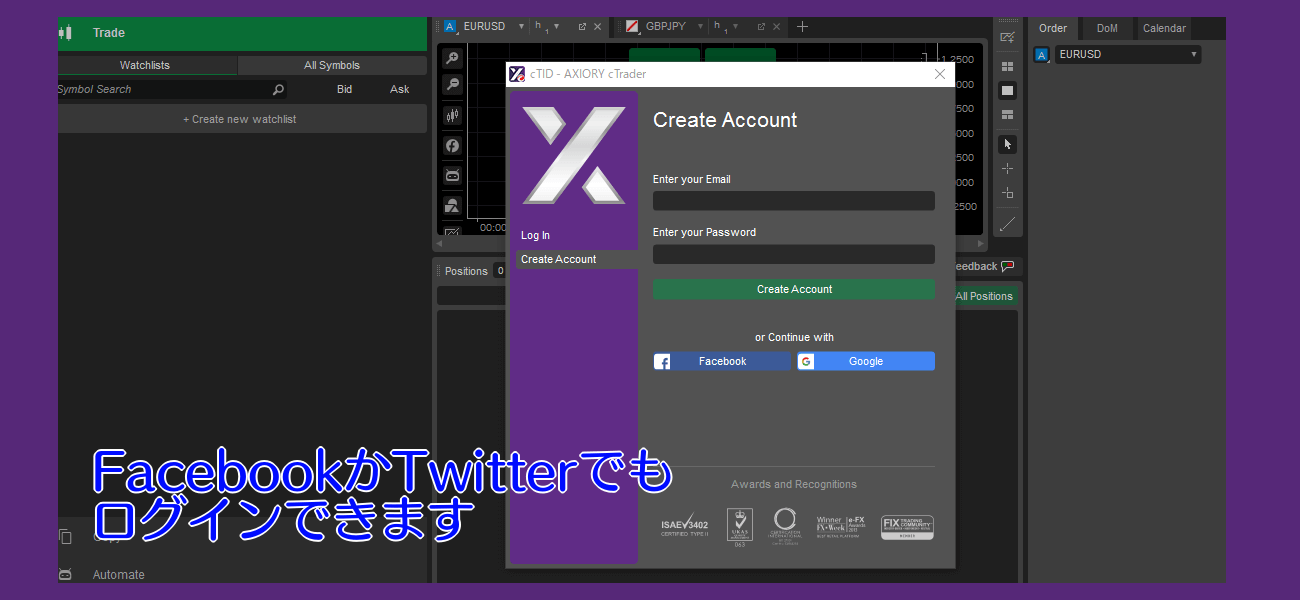
Task: Click the Facebook icon in chart toolbar
Action: tap(452, 146)
